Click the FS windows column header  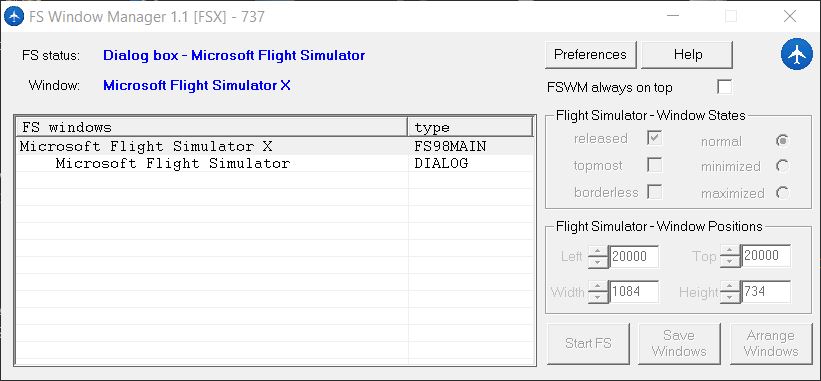click(x=212, y=128)
